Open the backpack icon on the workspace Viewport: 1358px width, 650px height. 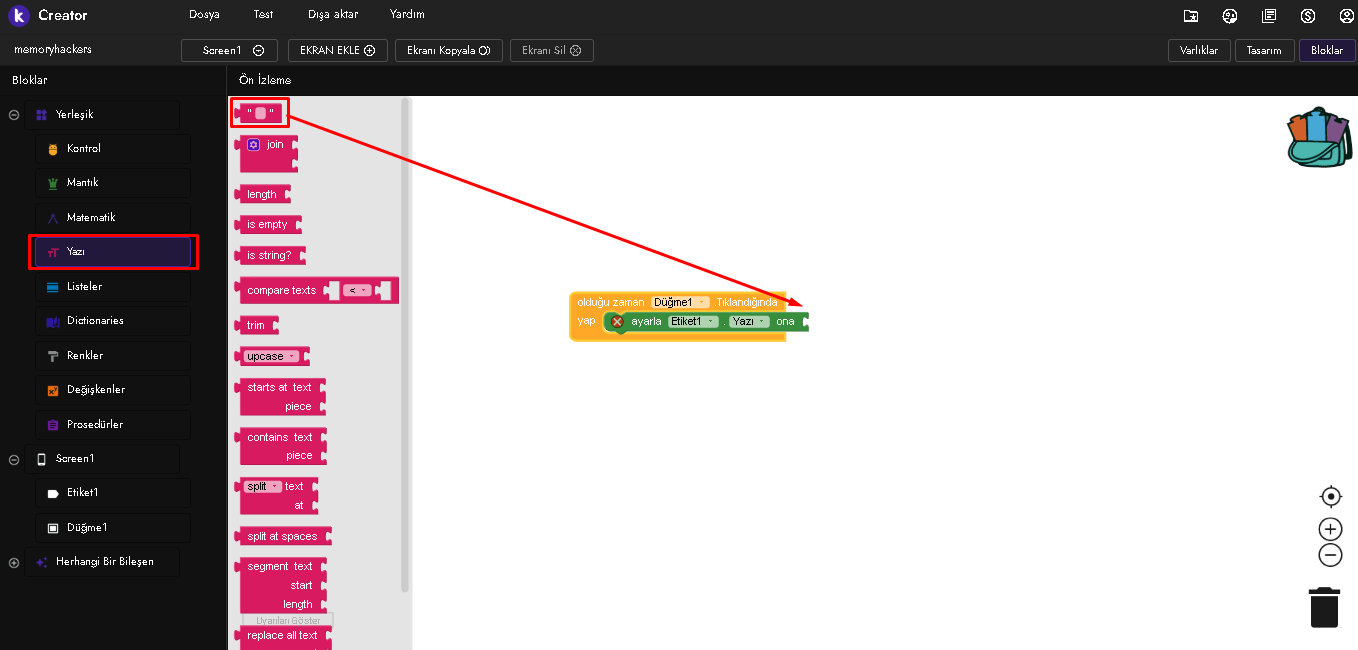tap(1319, 137)
